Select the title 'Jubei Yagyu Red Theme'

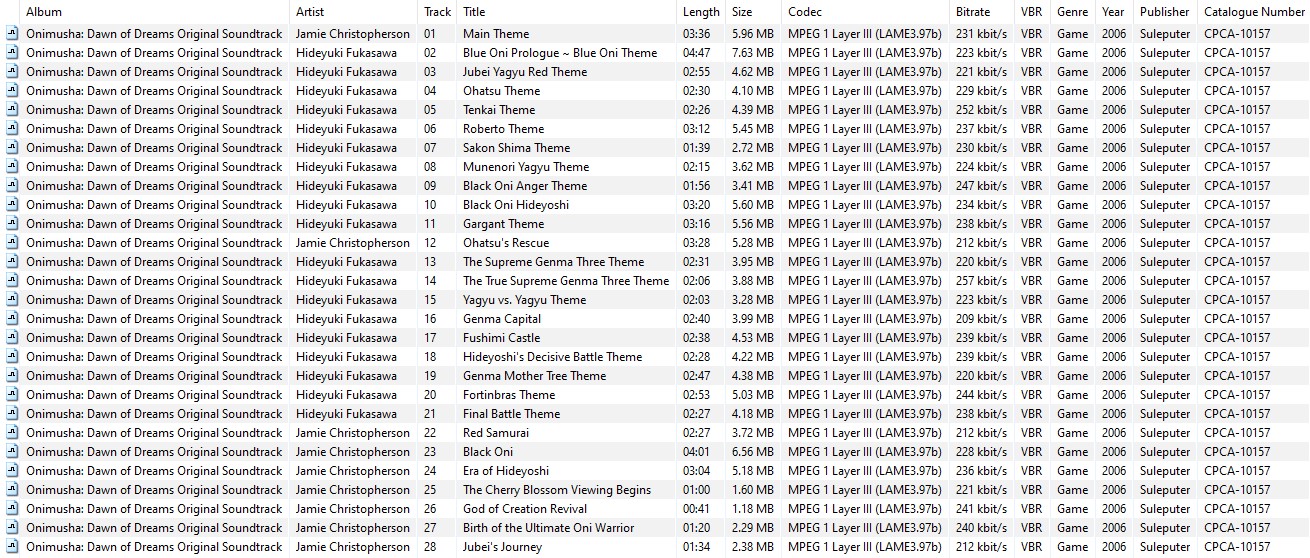point(525,72)
